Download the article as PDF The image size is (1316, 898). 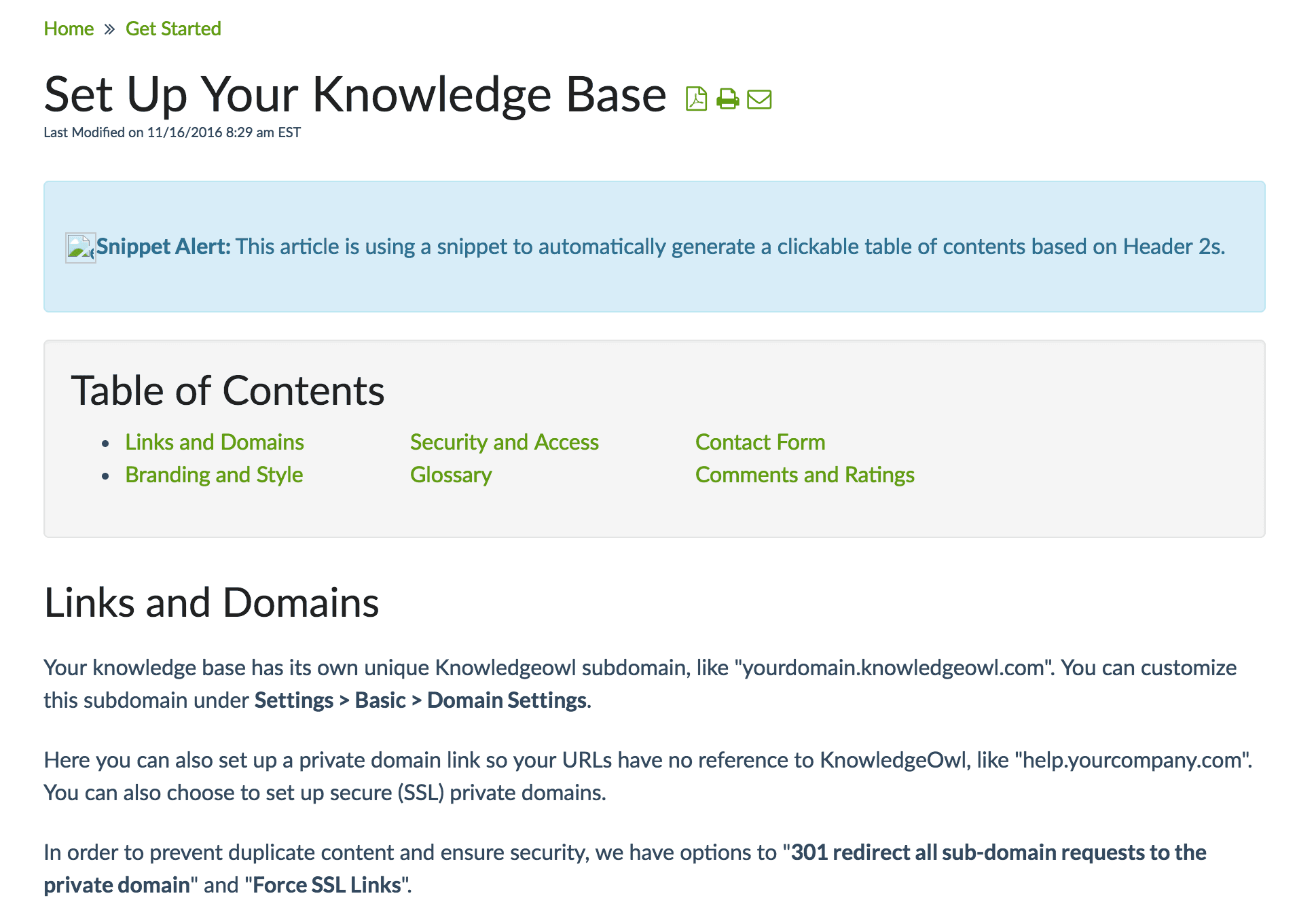[x=696, y=99]
